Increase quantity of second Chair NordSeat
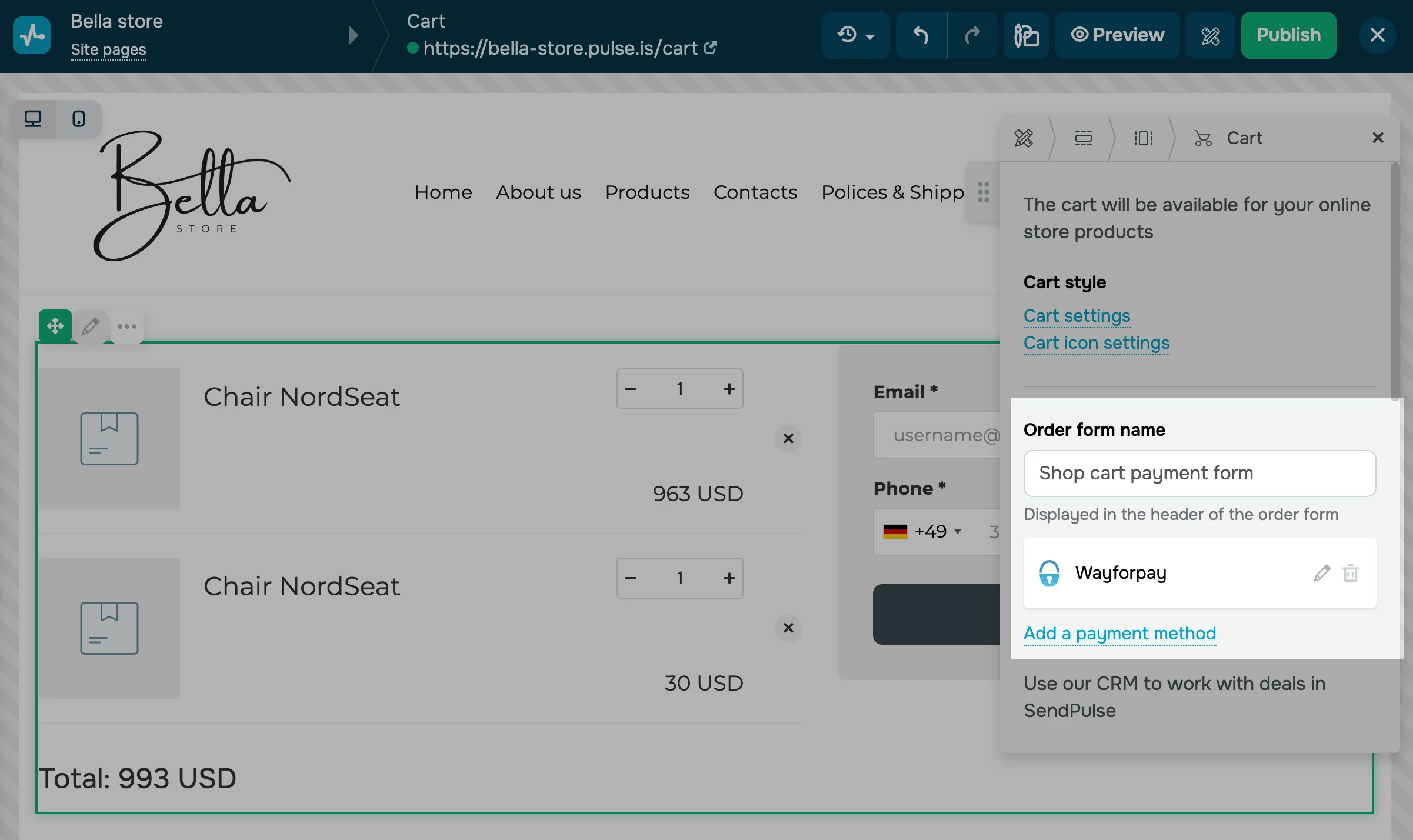The image size is (1413, 840). pyautogui.click(x=729, y=578)
